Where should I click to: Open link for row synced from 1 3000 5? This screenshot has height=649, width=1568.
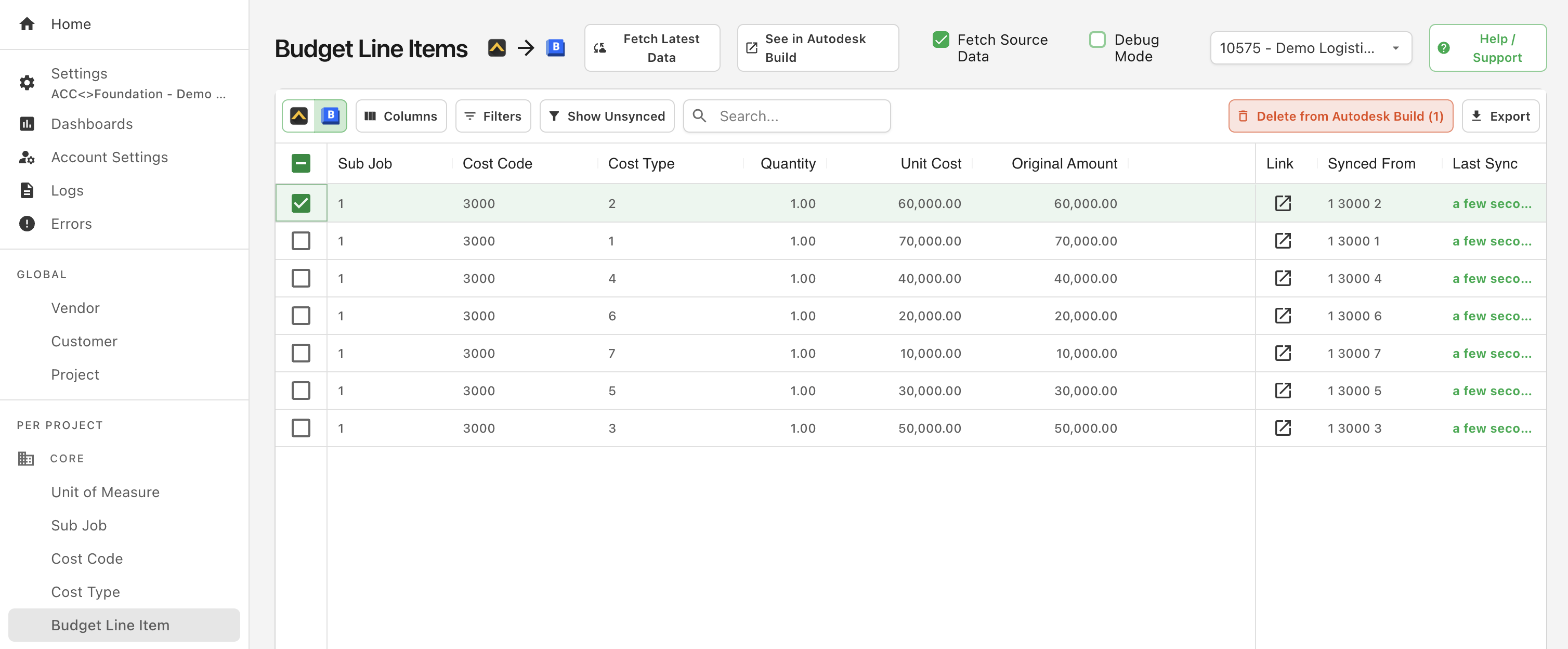click(x=1283, y=390)
